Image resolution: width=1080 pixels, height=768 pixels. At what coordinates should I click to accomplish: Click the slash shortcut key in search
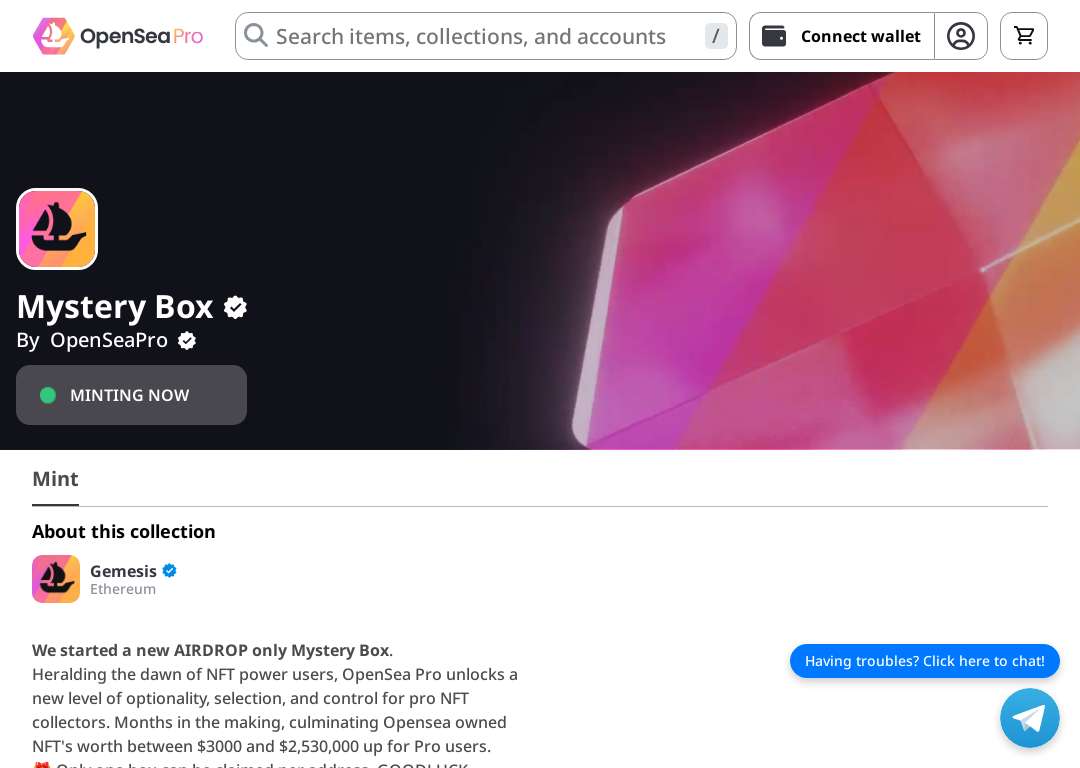[716, 36]
